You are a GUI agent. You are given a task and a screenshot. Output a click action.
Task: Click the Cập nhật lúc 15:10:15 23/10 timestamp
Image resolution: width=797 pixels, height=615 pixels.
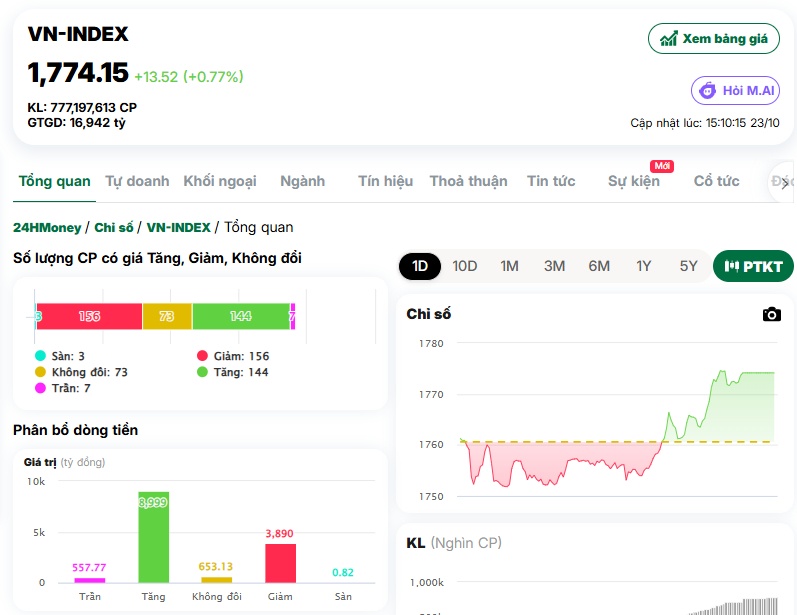coord(704,122)
